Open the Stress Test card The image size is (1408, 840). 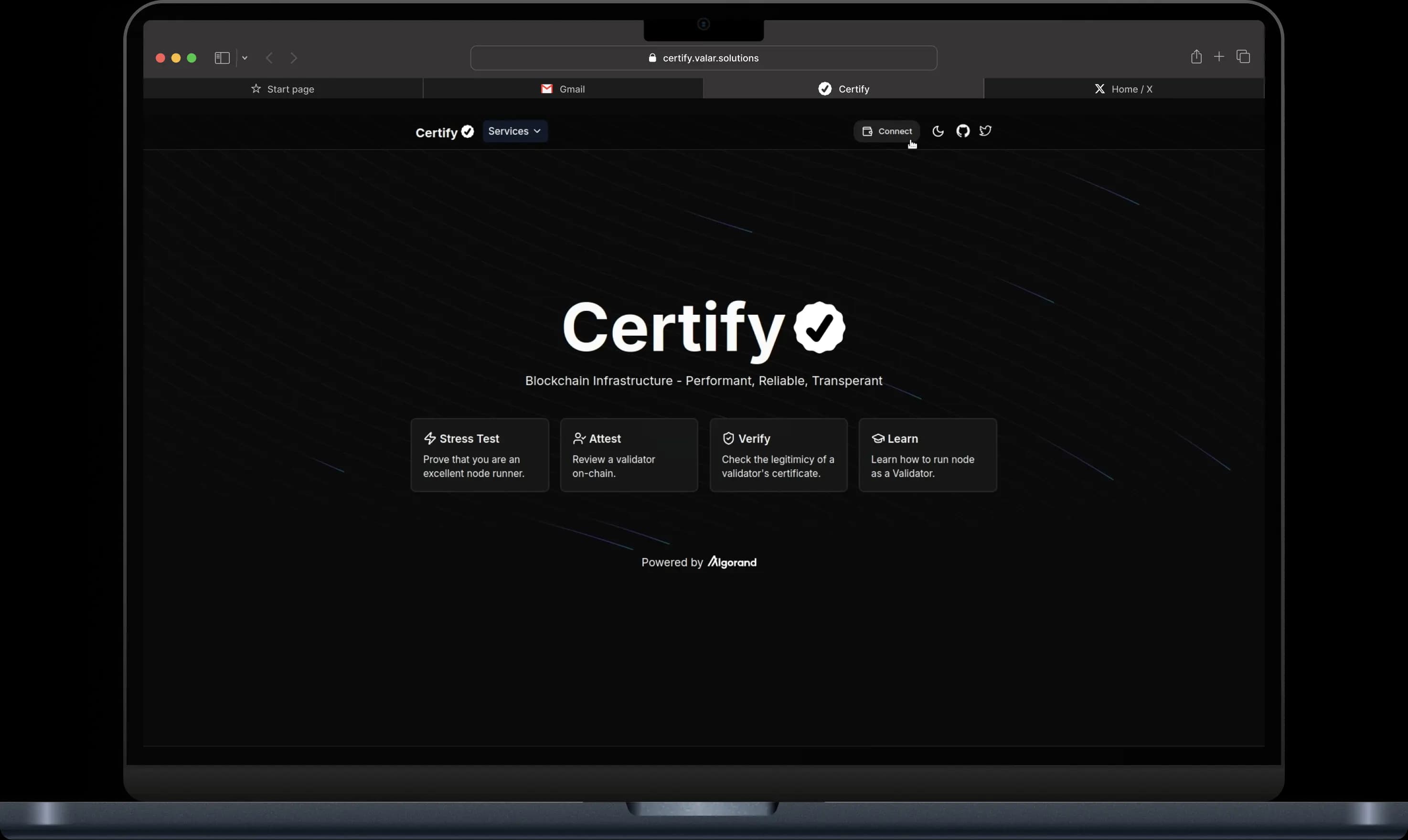[x=480, y=455]
